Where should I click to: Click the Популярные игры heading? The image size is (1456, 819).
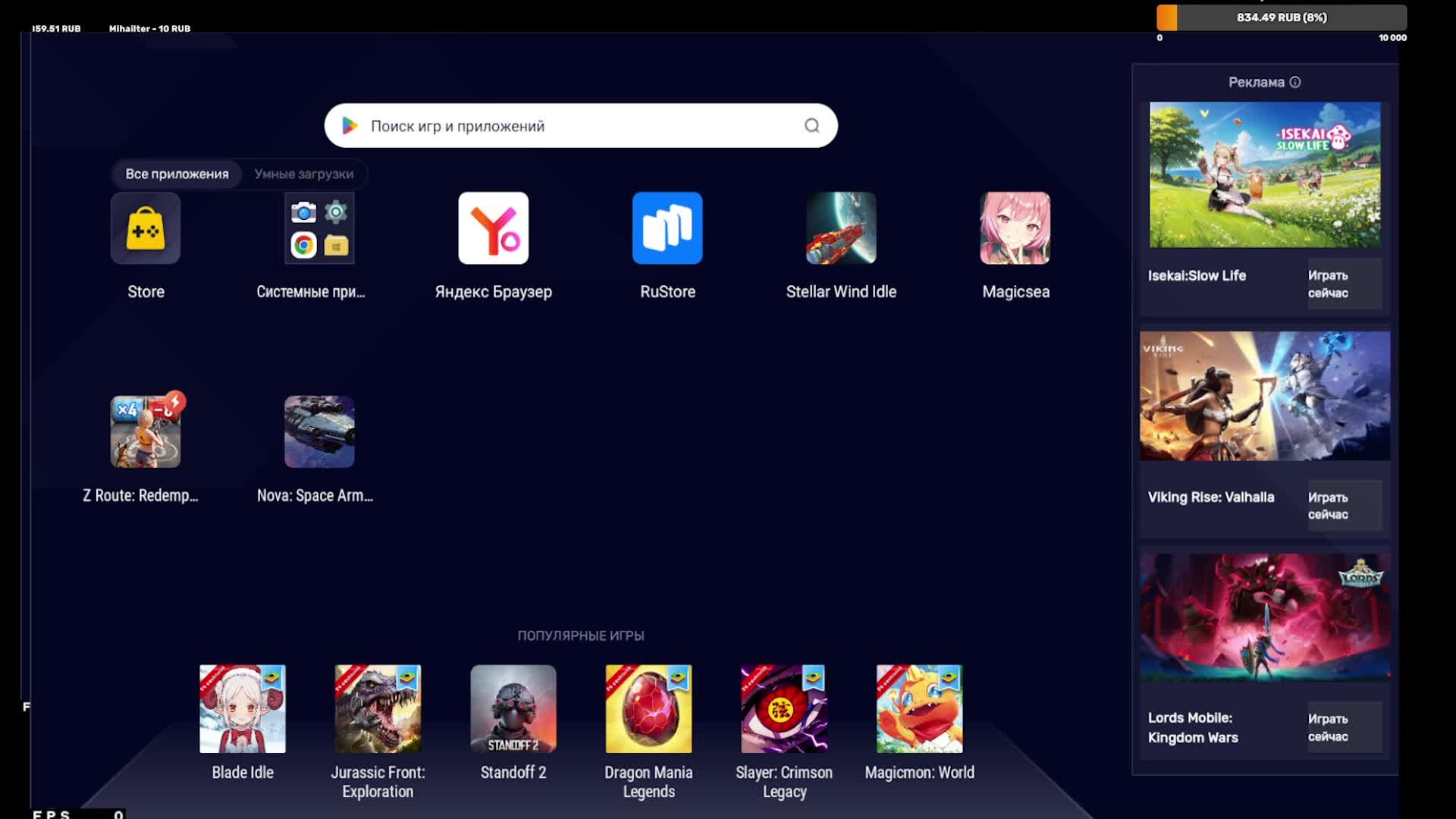[581, 635]
